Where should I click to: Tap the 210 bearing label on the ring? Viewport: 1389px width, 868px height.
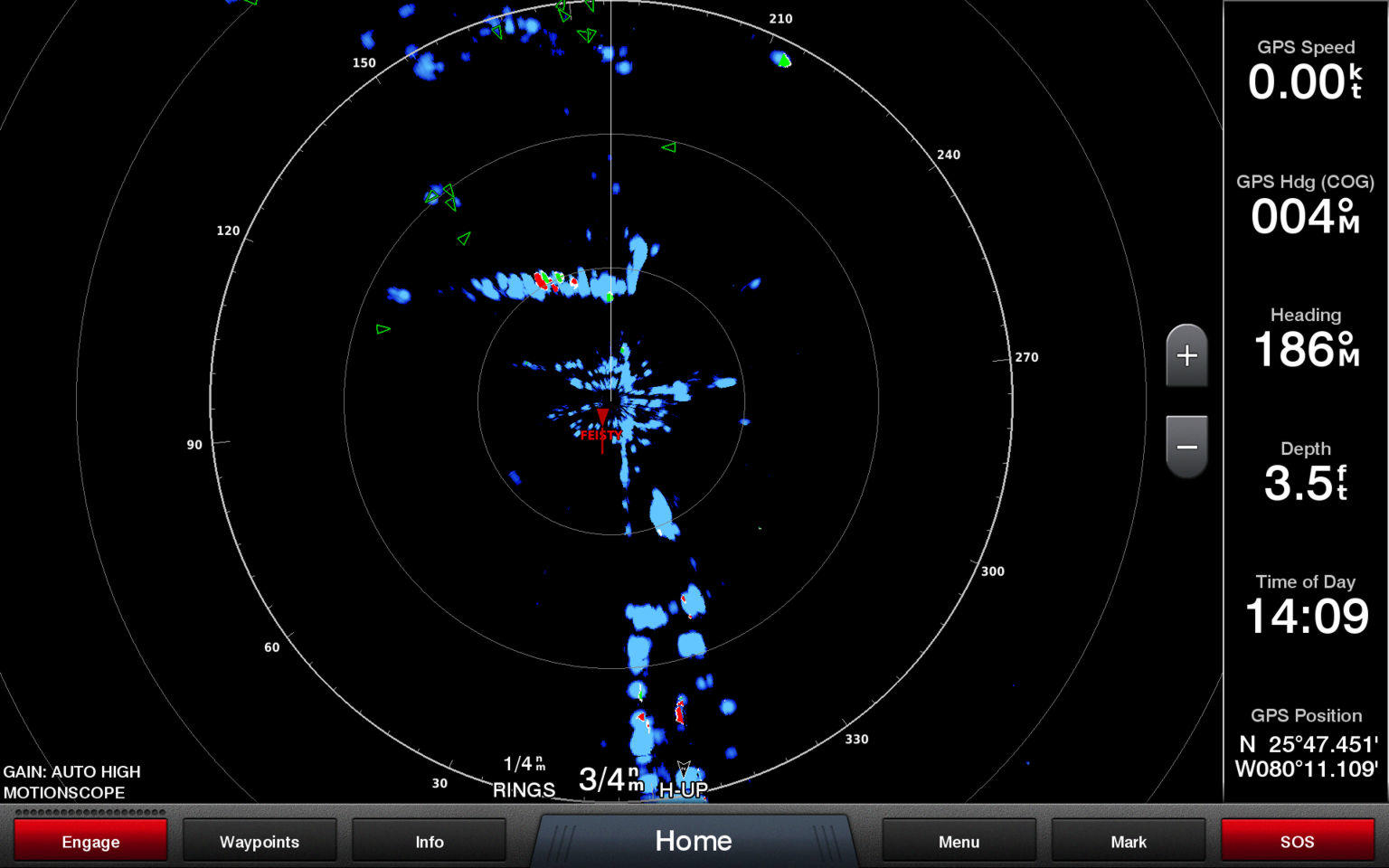[x=780, y=19]
